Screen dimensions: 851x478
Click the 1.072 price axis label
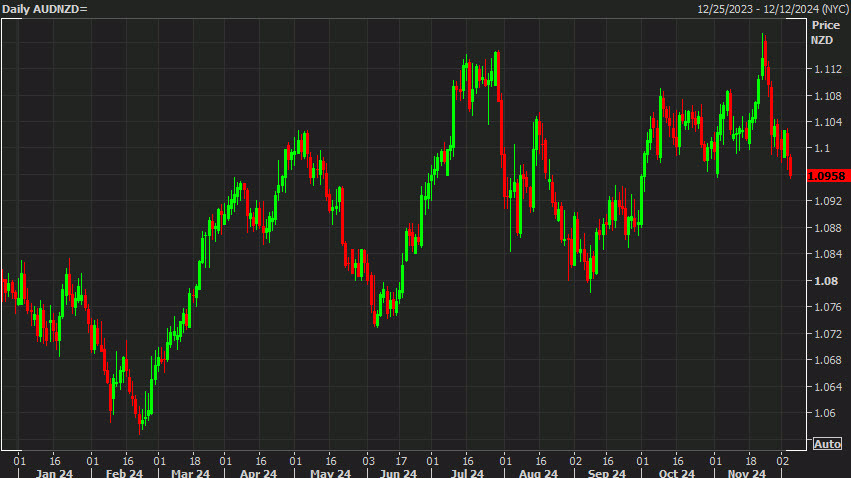click(828, 334)
